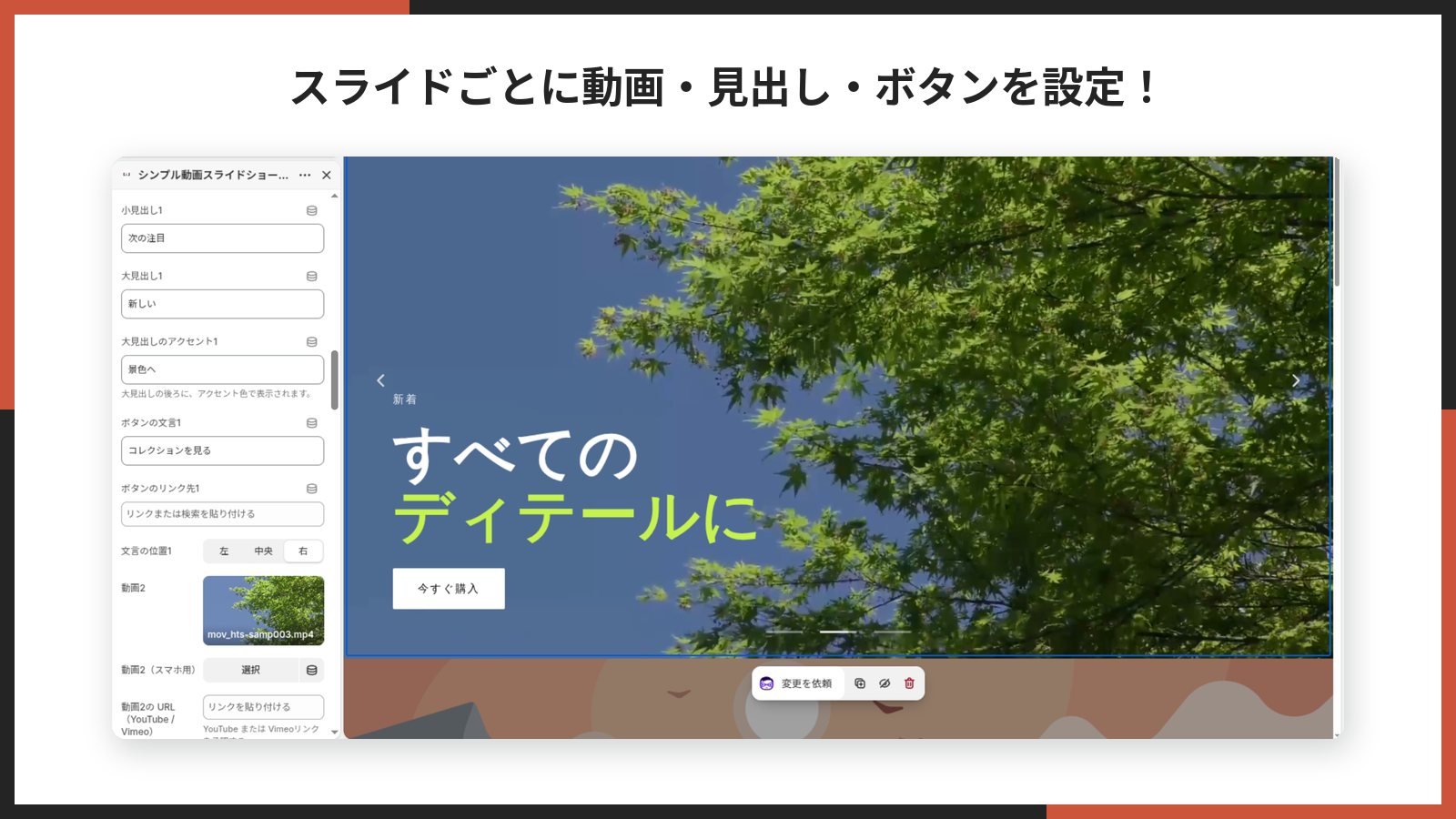Click 選択 button for 動画2 (スマホ用)
Image resolution: width=1456 pixels, height=819 pixels.
point(251,670)
